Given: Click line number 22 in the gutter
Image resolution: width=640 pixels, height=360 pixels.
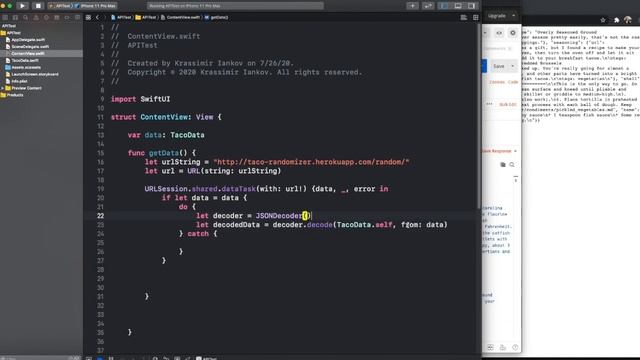Looking at the screenshot, I should (x=100, y=216).
